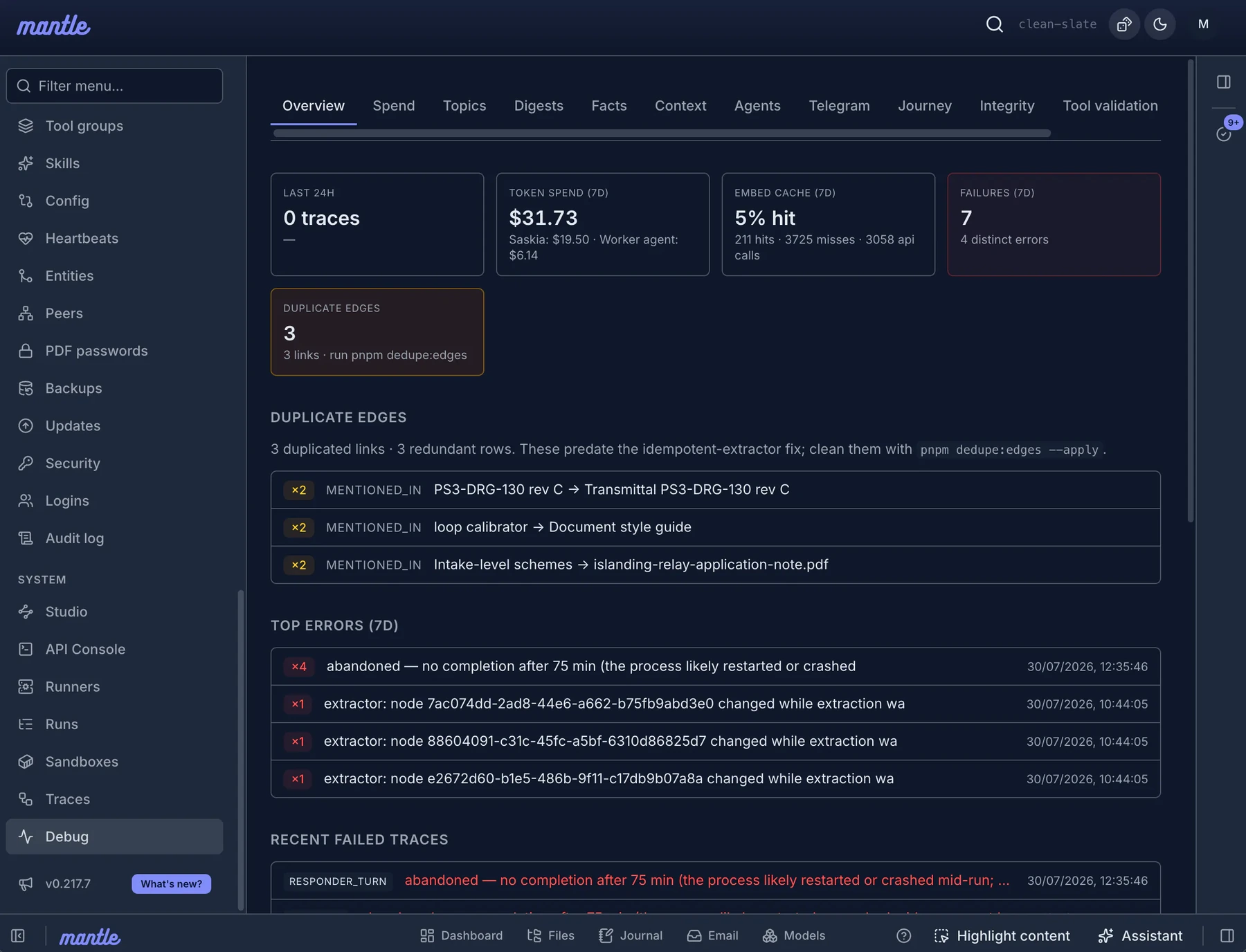Focus the Filter menu search field

(114, 86)
